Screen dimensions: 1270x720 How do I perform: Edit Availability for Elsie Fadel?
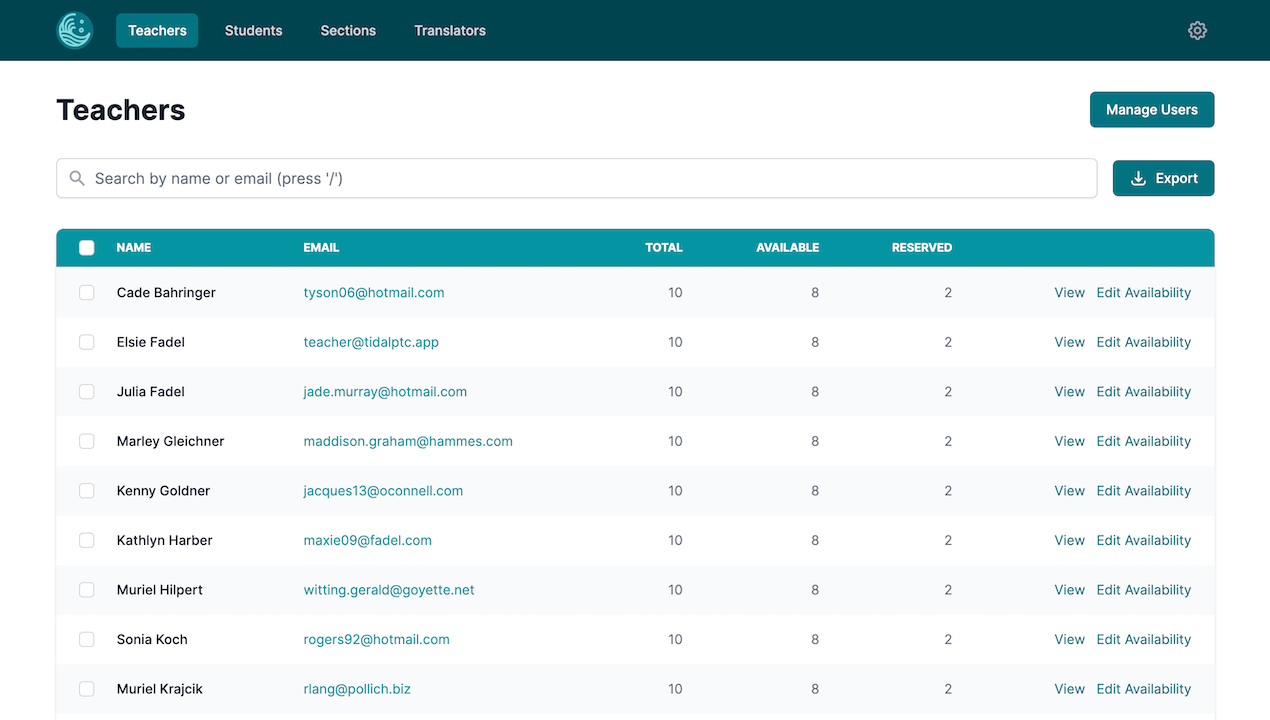1143,342
